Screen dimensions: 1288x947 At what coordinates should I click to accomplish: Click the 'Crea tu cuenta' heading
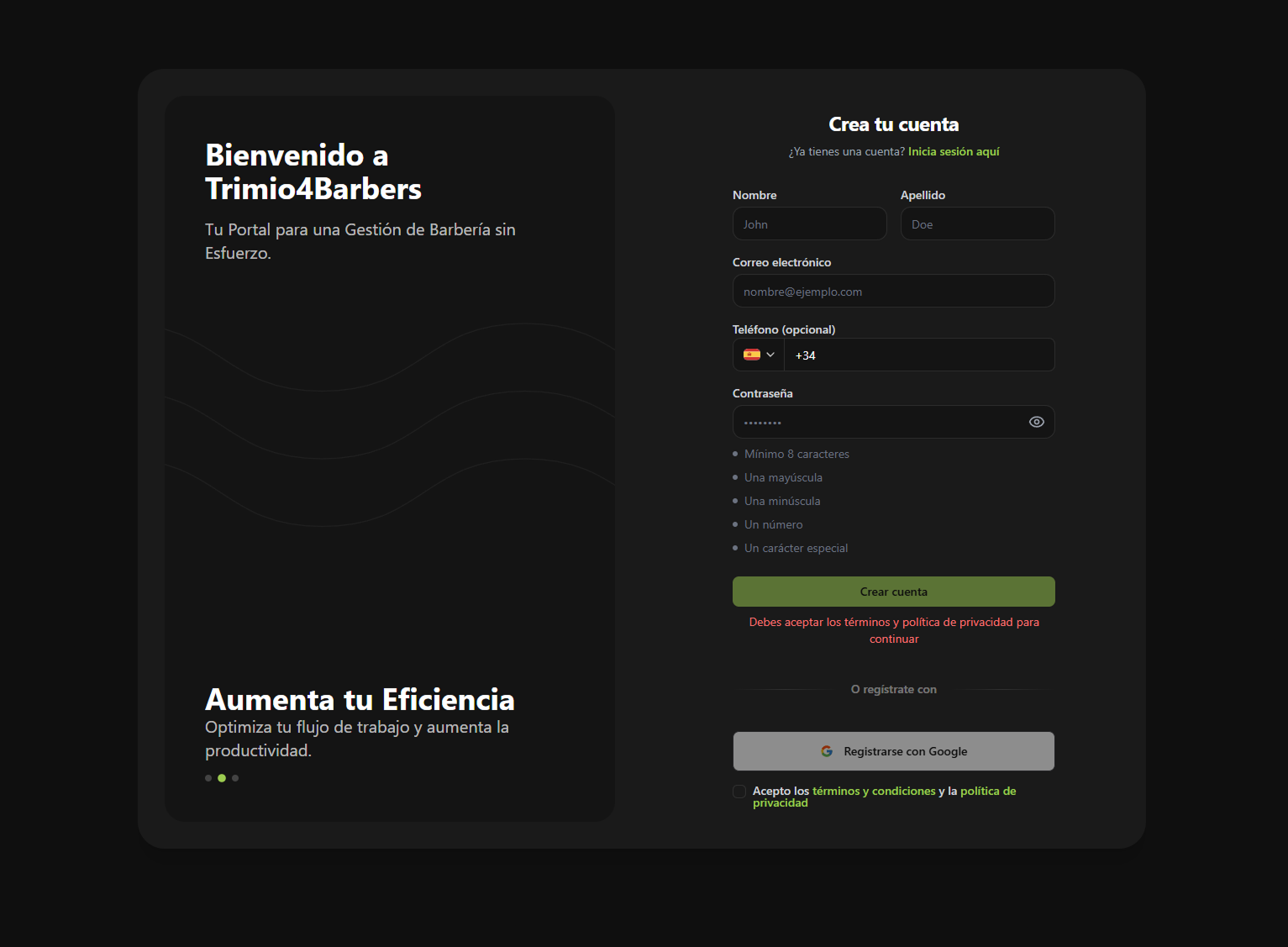click(893, 124)
